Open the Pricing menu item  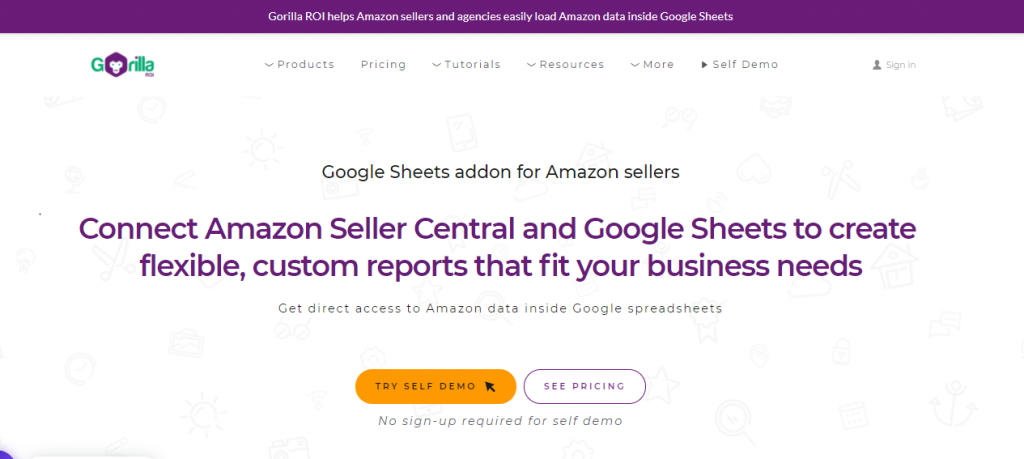coord(383,65)
